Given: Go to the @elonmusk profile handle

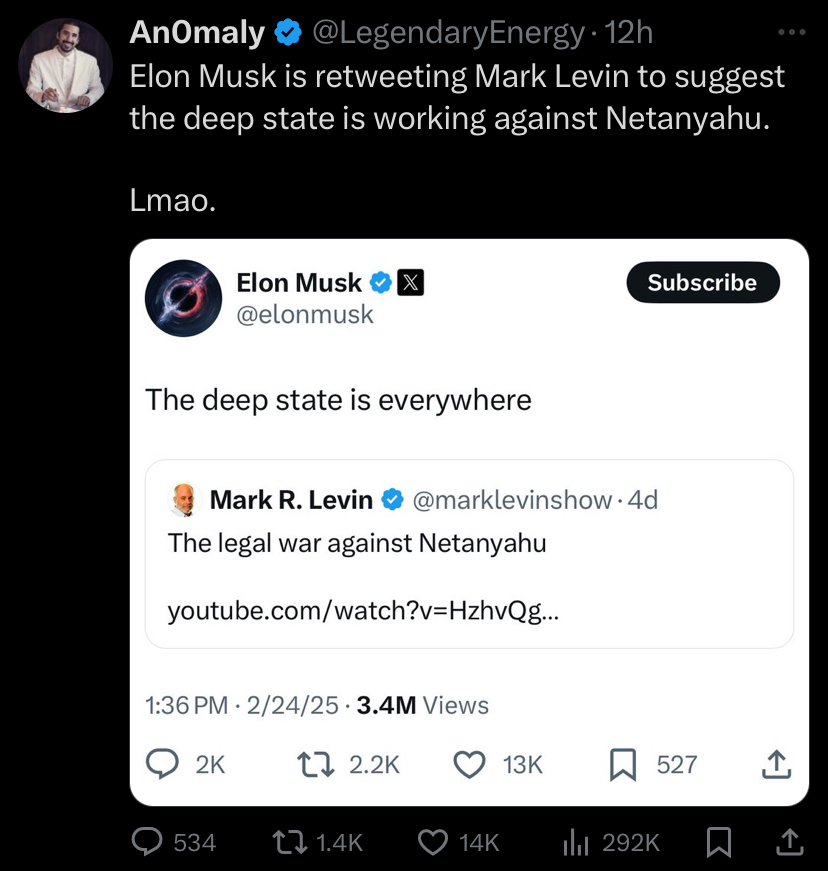Looking at the screenshot, I should [x=305, y=314].
